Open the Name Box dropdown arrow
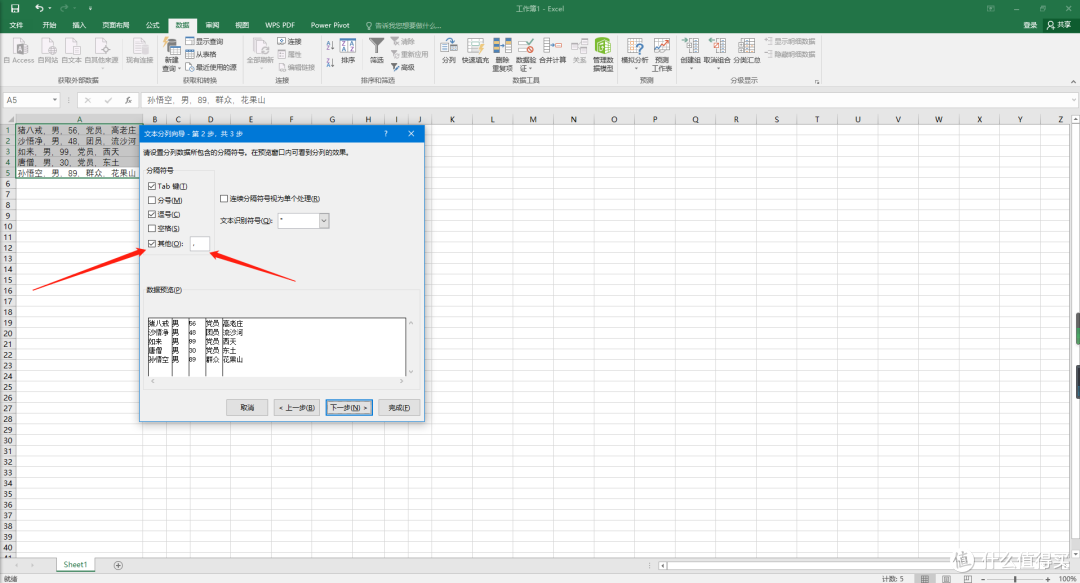 click(54, 100)
